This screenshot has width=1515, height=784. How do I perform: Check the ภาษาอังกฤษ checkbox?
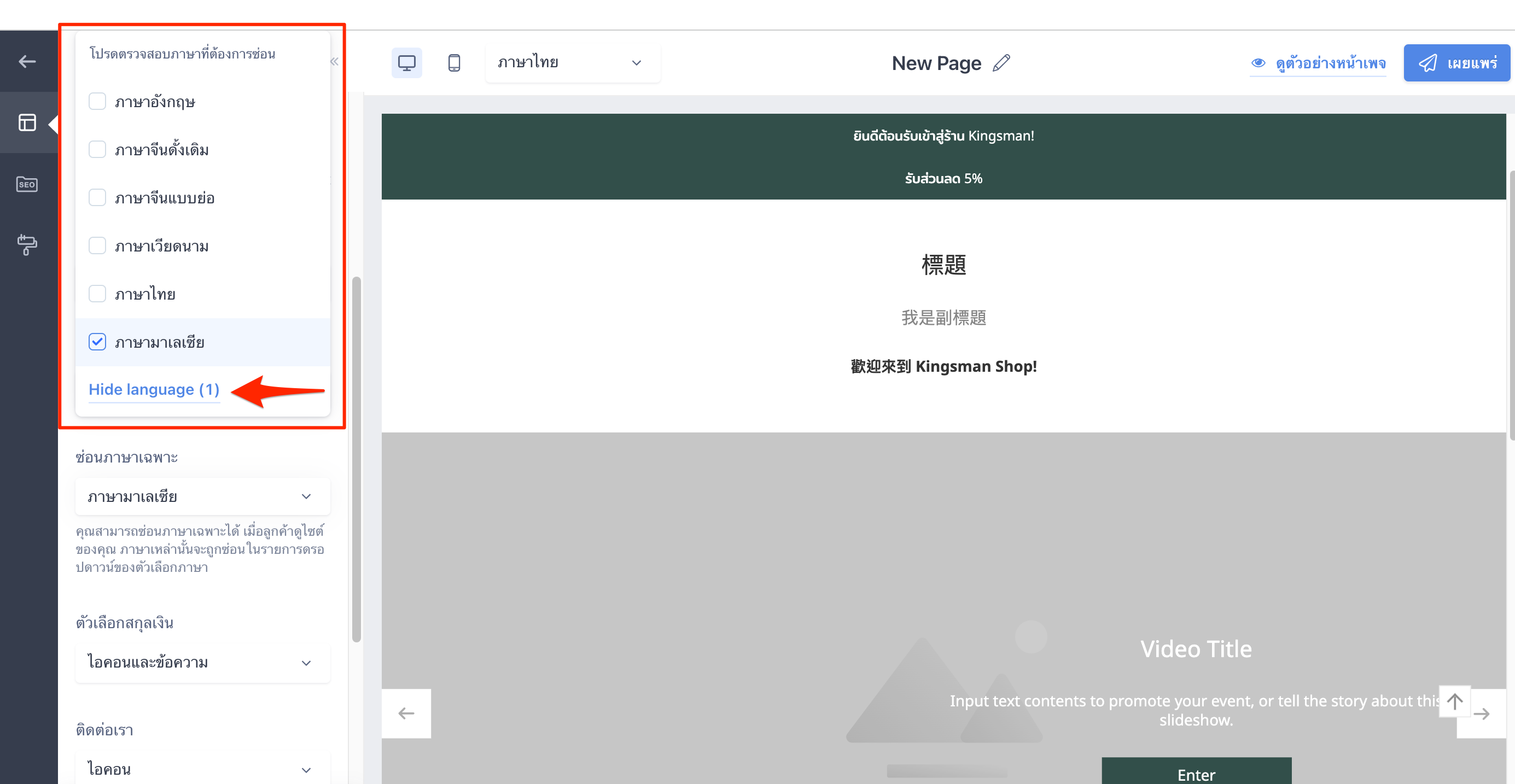point(97,101)
